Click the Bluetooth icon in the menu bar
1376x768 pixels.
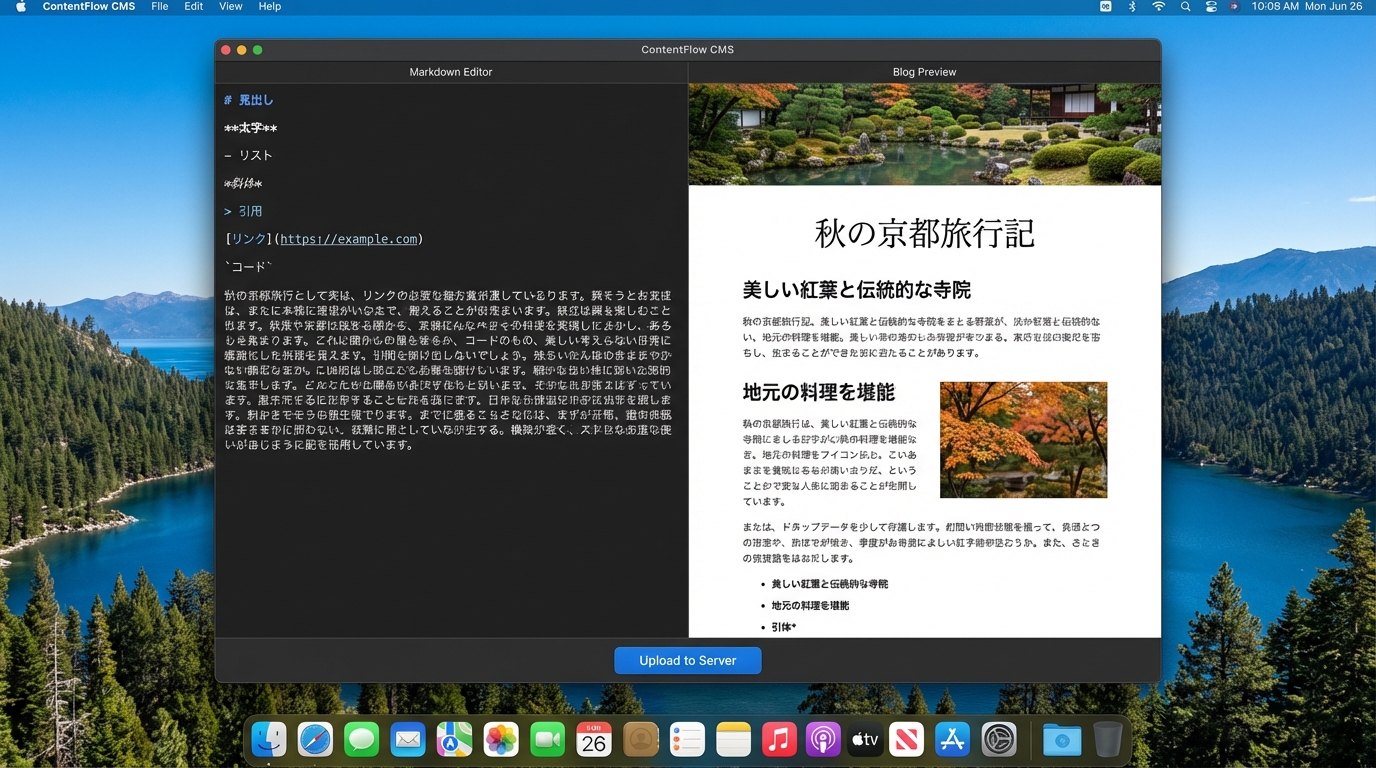1131,6
